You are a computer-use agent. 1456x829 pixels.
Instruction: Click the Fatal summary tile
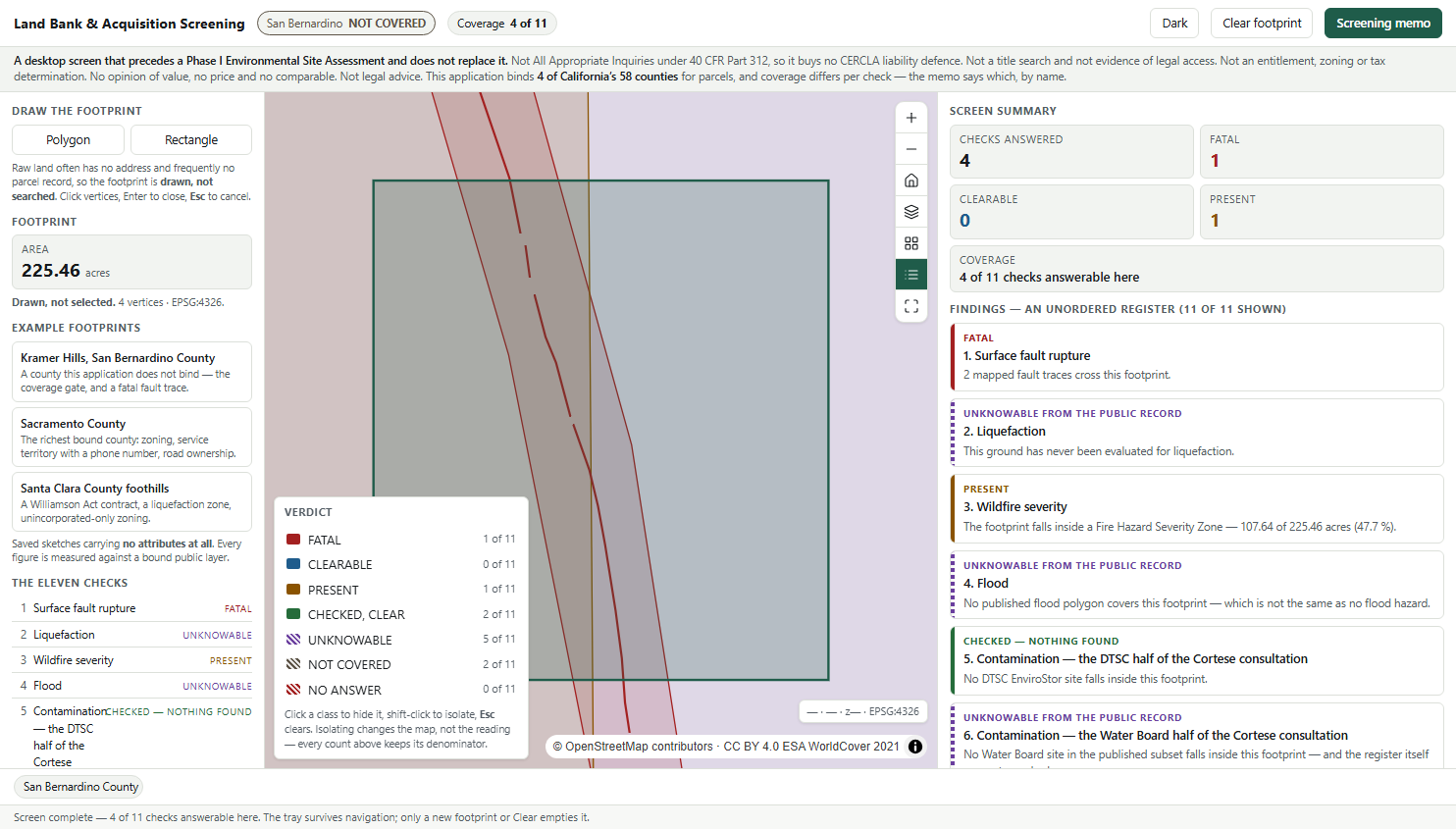(1322, 152)
